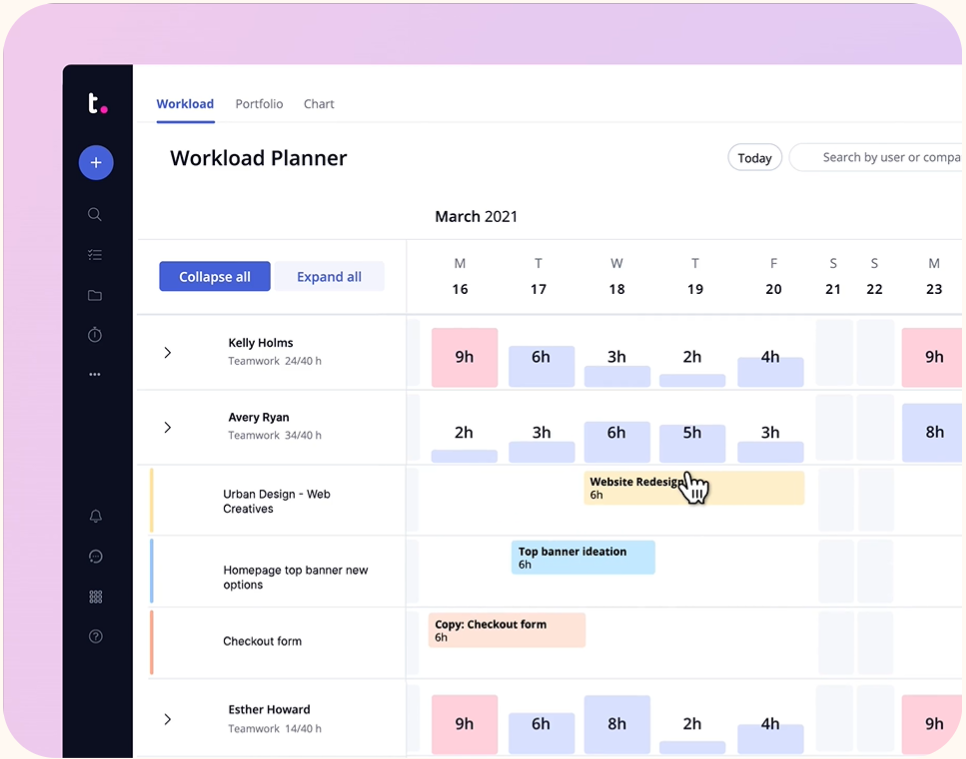Open the apps grid icon near the bottom sidebar
Viewport: 966px width, 759px height.
(x=95, y=596)
